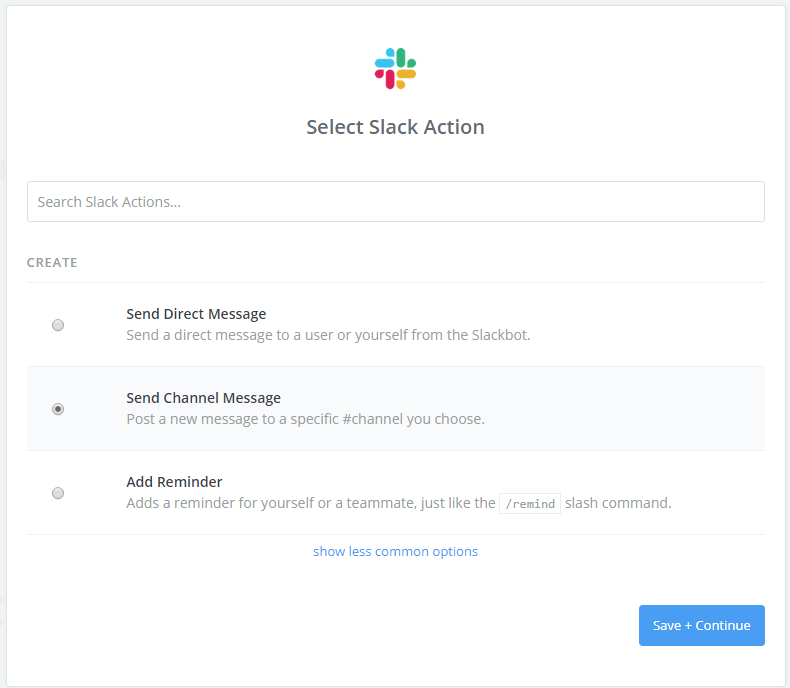This screenshot has height=688, width=790.
Task: Click the red segment of Slack logo
Action: pyautogui.click(x=385, y=79)
